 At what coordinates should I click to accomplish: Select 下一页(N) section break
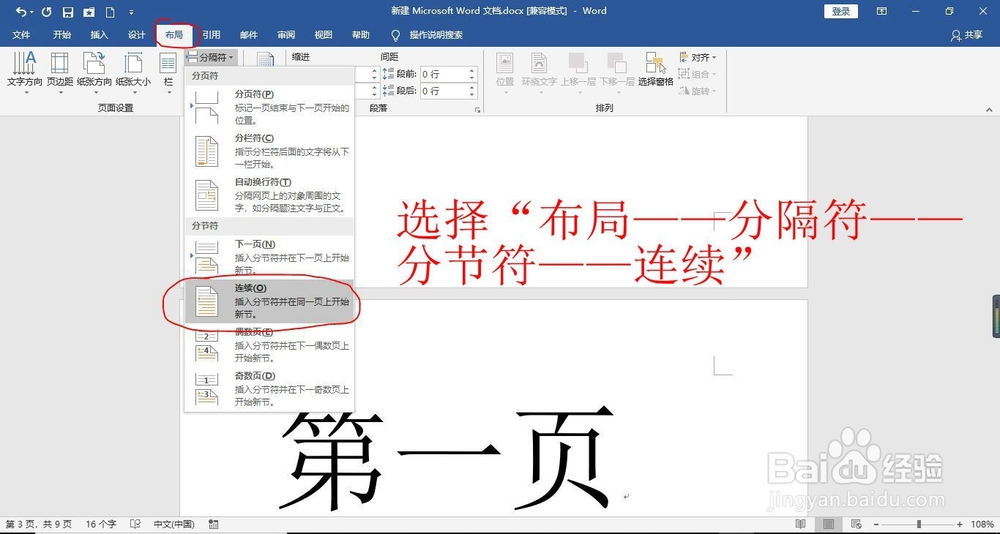269,257
